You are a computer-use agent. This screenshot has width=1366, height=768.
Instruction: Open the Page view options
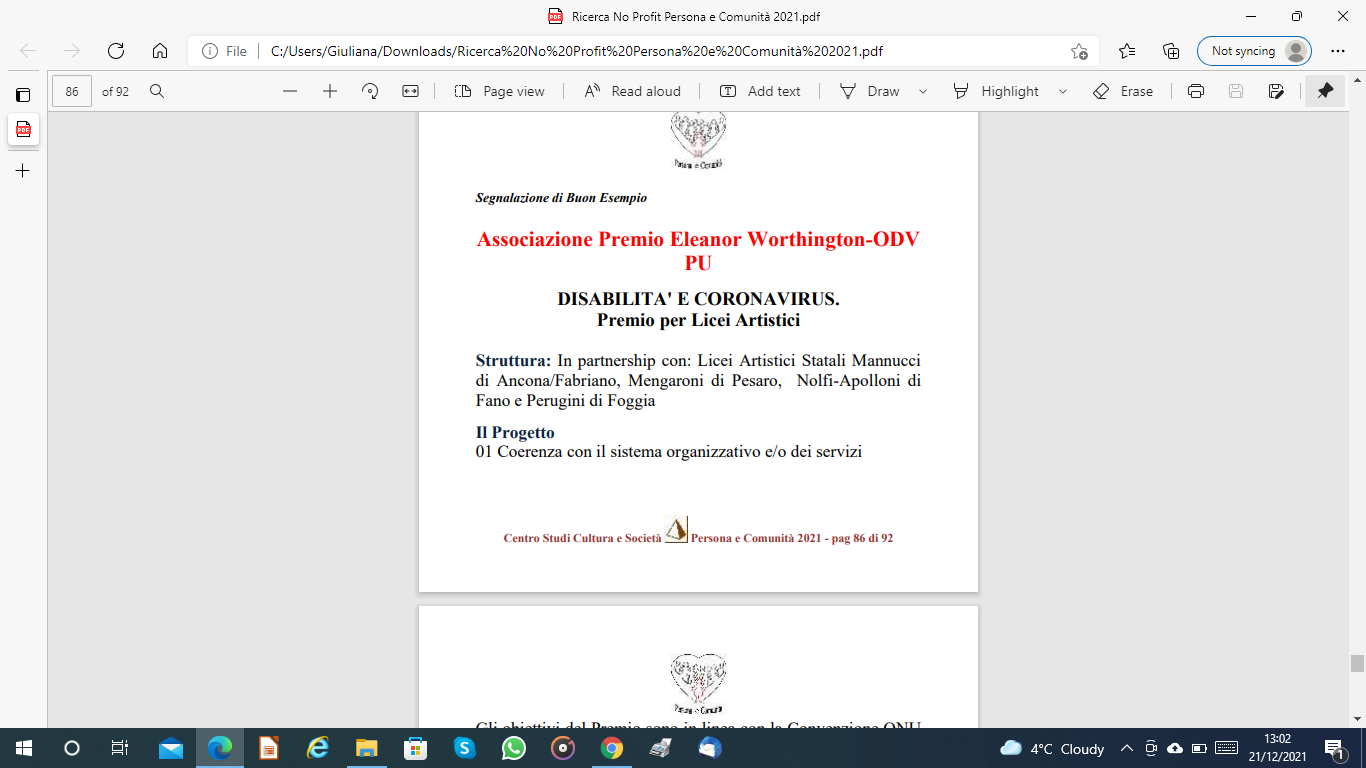(500, 91)
